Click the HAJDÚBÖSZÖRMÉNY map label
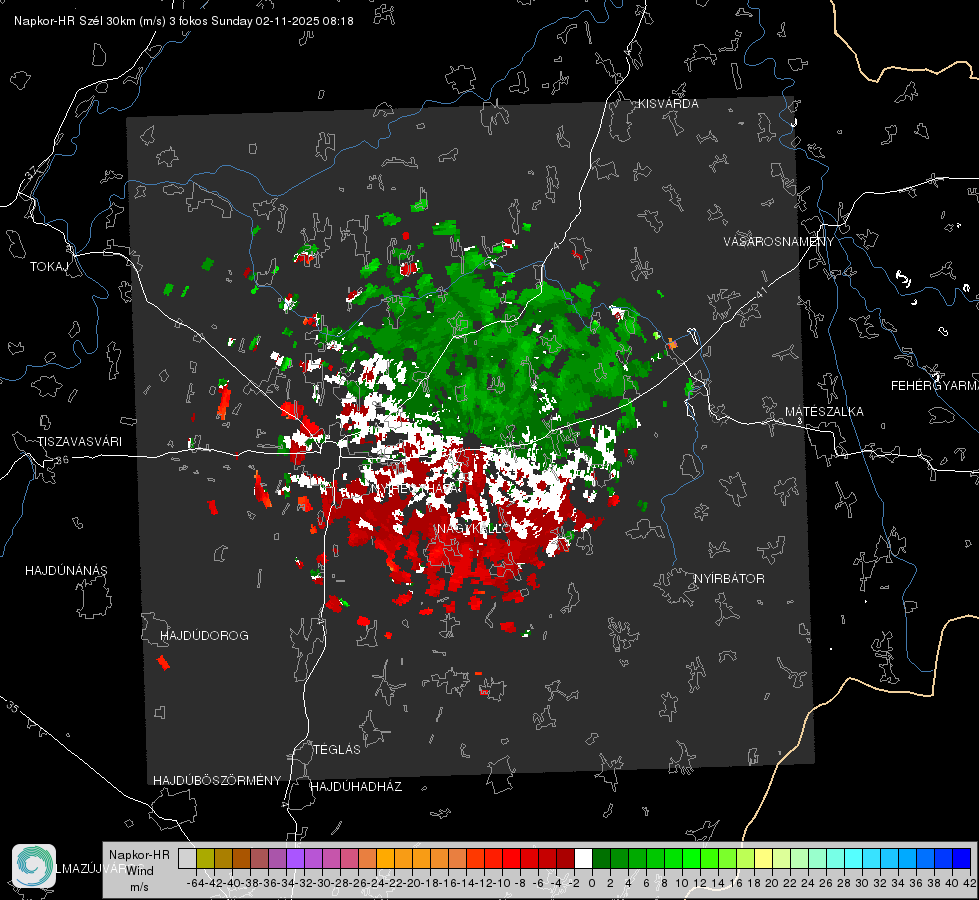Screen dimensions: 979x900 point(217,780)
